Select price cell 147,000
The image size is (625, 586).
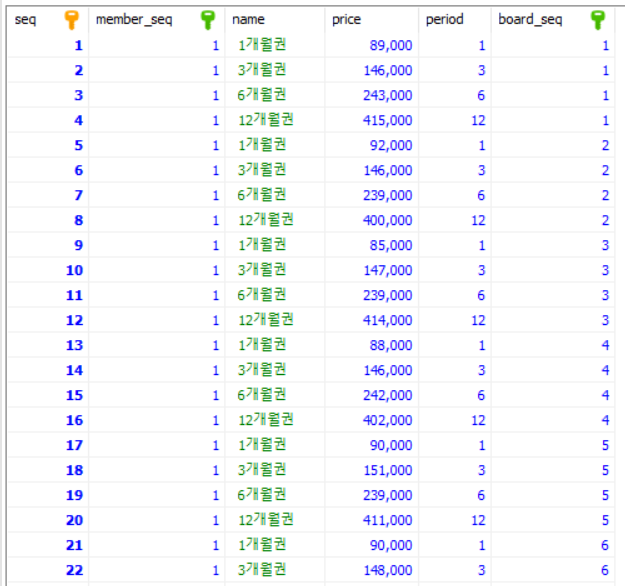click(371, 270)
